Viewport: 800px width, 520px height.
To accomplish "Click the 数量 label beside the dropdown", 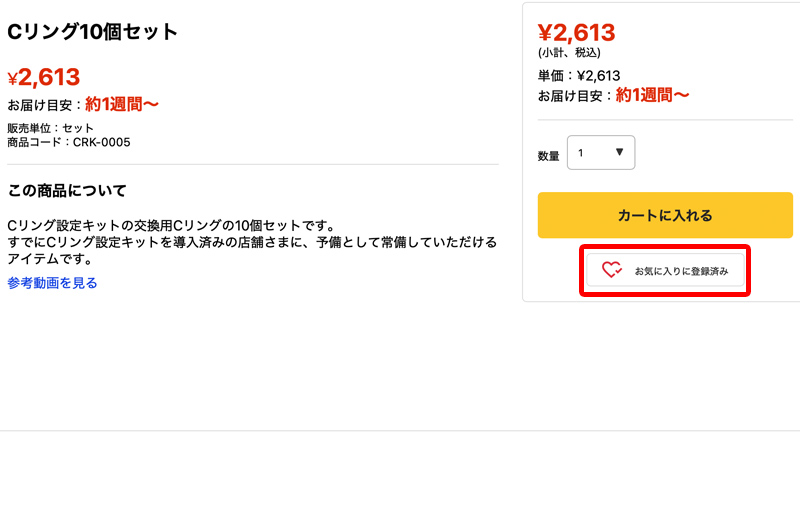I will click(548, 156).
